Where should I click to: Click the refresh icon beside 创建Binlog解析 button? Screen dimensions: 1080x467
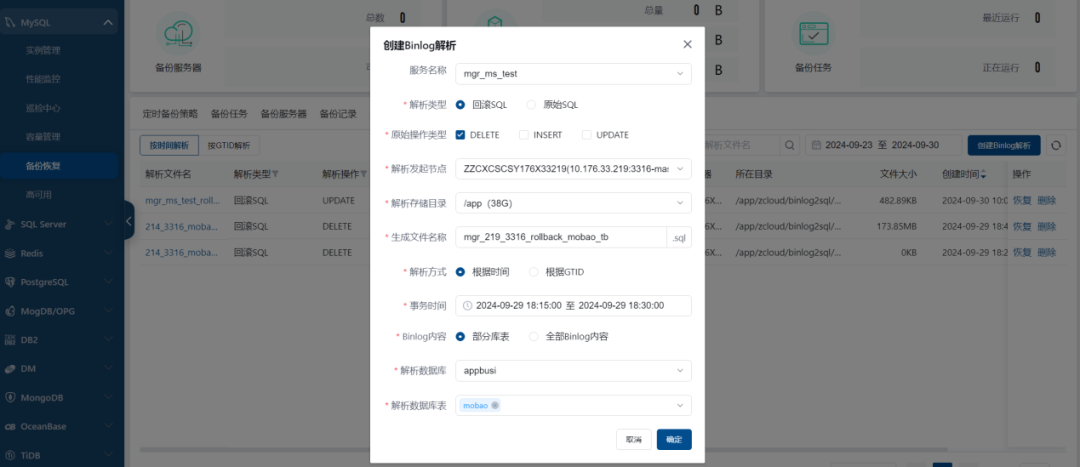point(1055,146)
